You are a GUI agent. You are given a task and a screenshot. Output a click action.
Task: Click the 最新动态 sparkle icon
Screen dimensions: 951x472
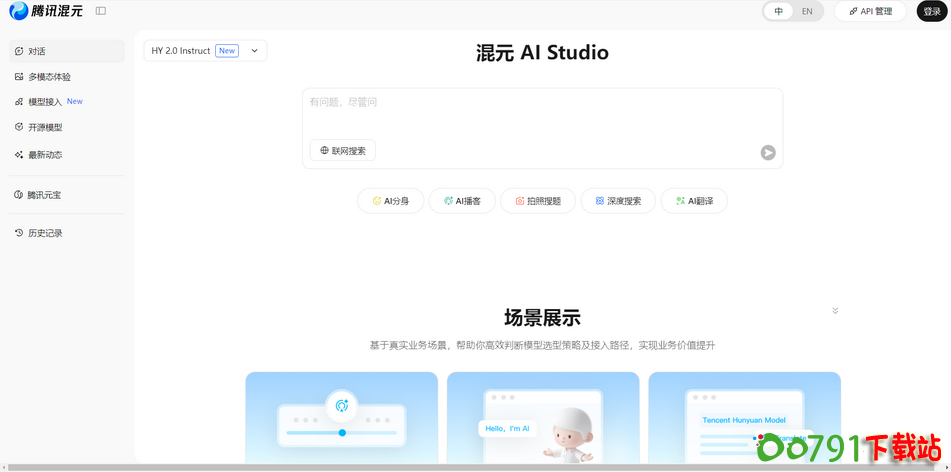click(x=19, y=155)
